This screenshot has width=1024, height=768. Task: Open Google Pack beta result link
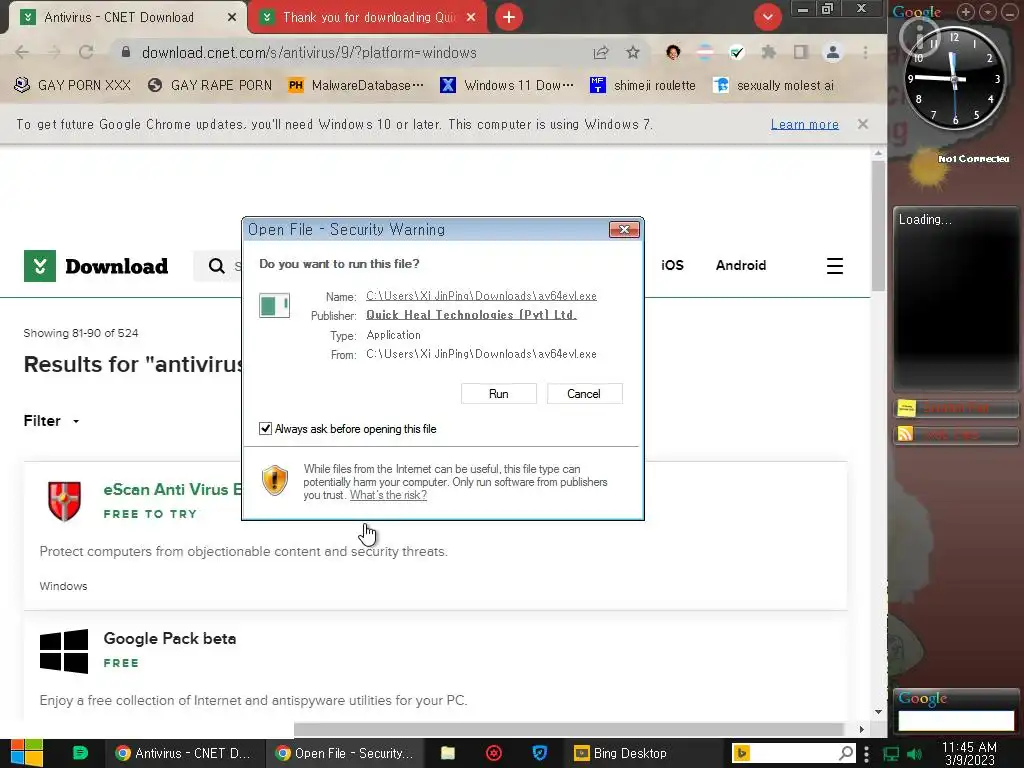pyautogui.click(x=170, y=639)
